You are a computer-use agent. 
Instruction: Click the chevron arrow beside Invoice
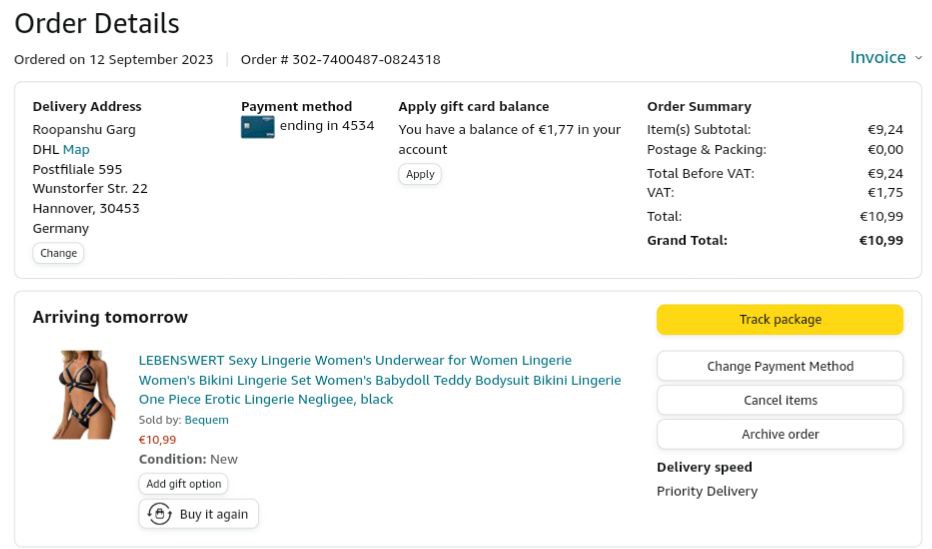coord(918,58)
